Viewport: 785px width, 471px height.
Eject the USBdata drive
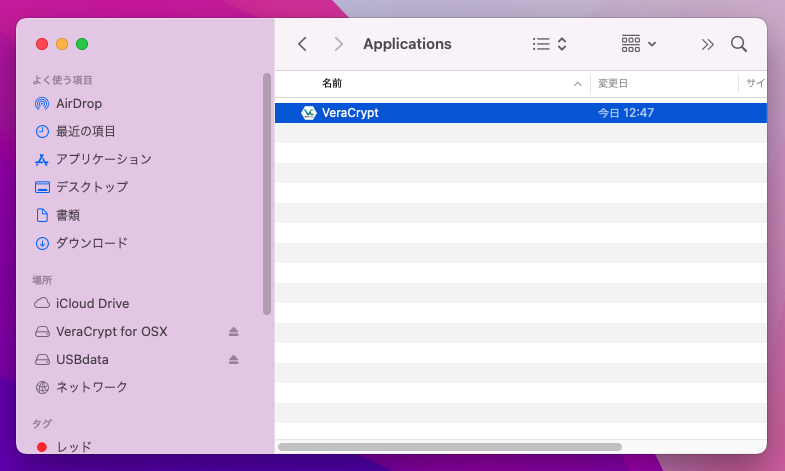233,360
